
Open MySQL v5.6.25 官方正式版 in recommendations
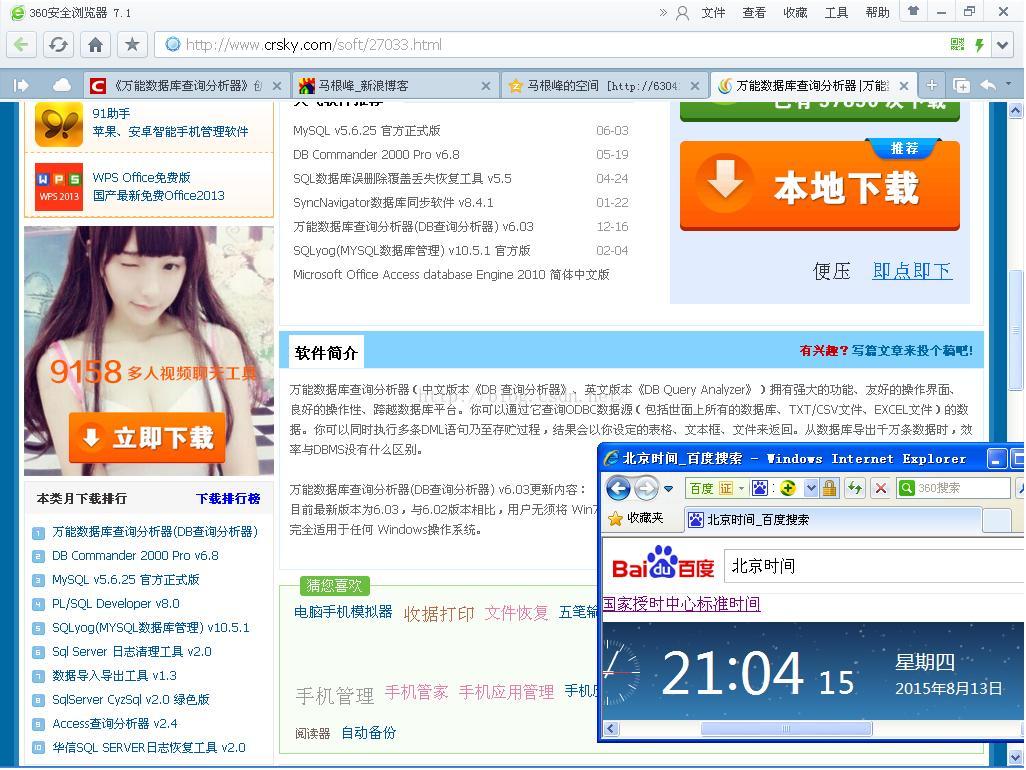click(x=366, y=131)
